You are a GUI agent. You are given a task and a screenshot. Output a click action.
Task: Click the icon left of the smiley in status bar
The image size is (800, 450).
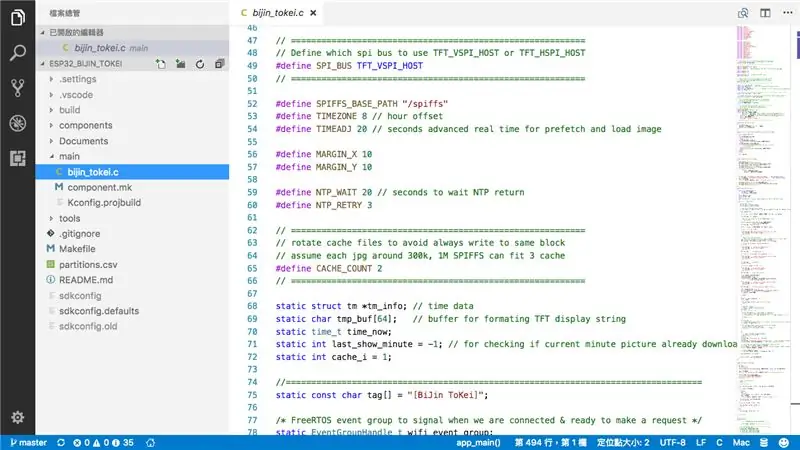[764, 442]
